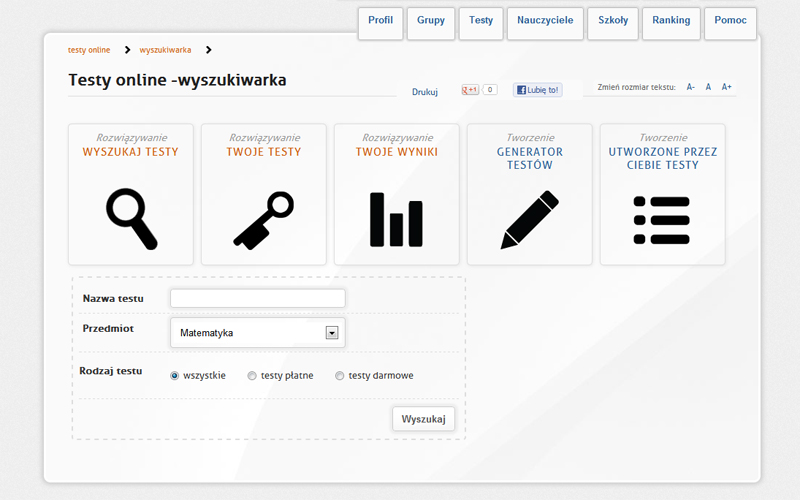Decrease text size with A-
The height and width of the screenshot is (500, 800).
[690, 87]
